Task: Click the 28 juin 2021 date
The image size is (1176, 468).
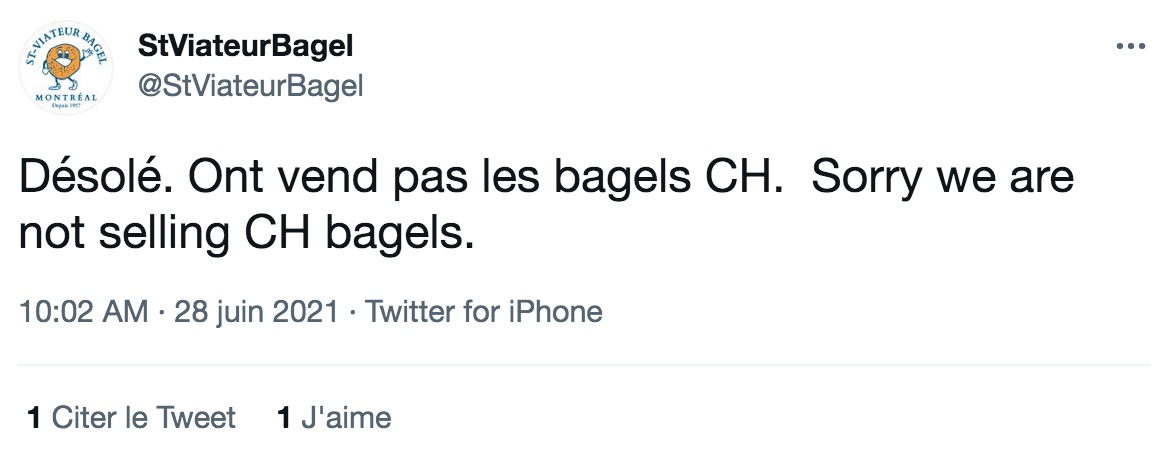Action: 256,312
